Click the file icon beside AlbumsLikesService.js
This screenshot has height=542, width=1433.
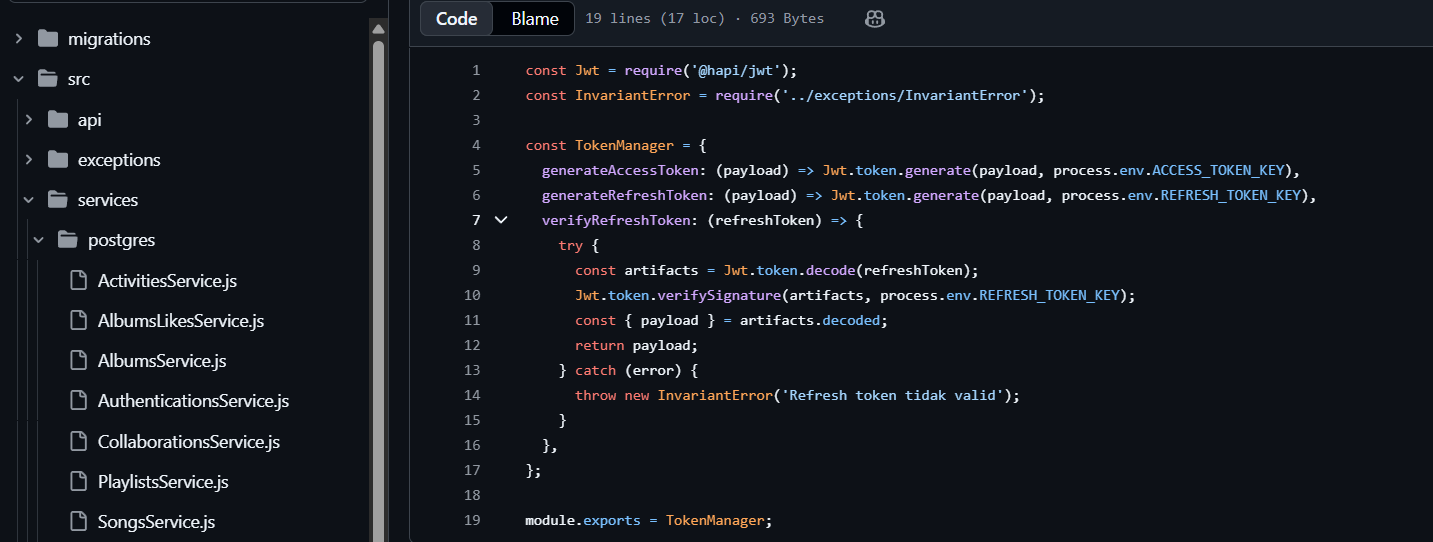tap(79, 321)
